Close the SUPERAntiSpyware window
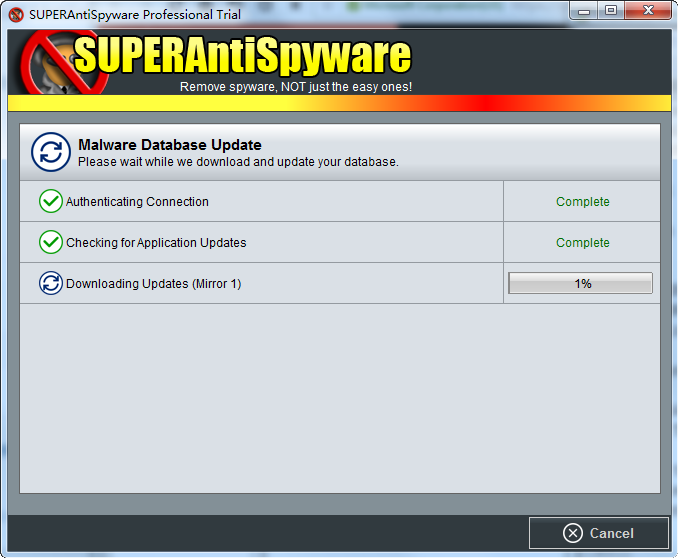679x559 pixels. click(x=648, y=10)
